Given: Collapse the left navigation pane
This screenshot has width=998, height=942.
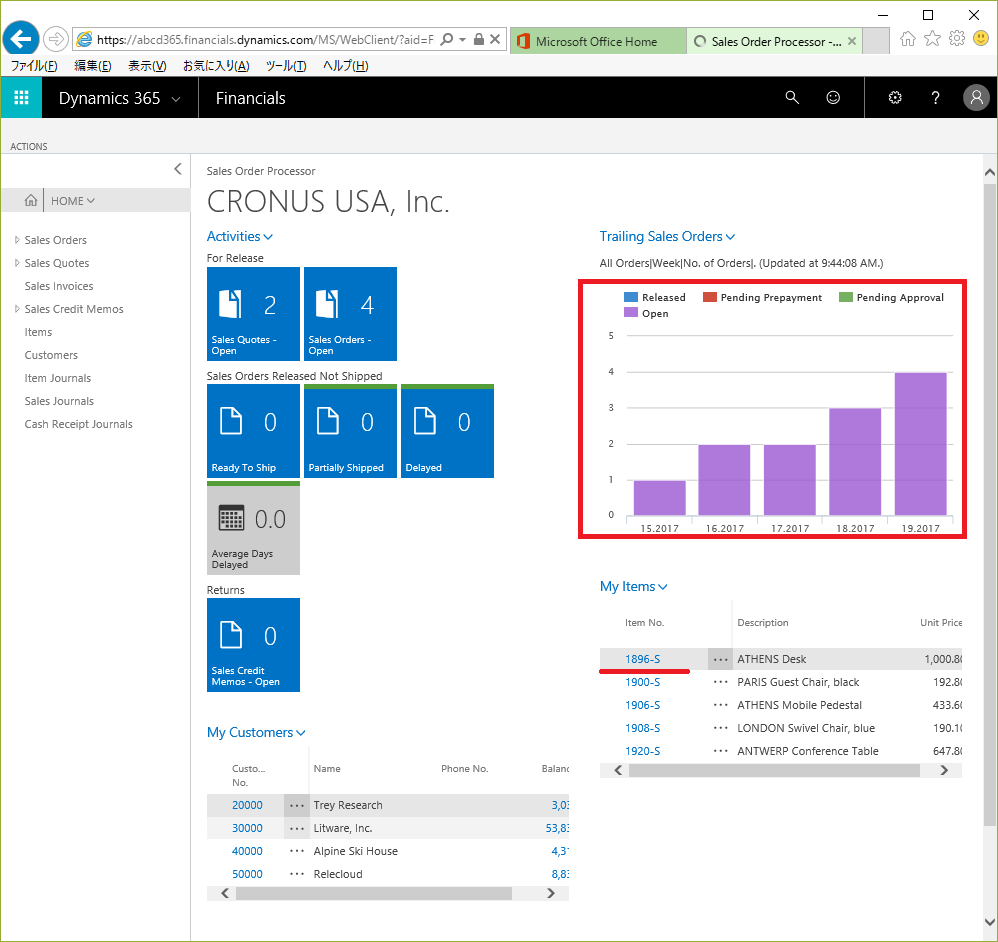Looking at the screenshot, I should pyautogui.click(x=178, y=169).
